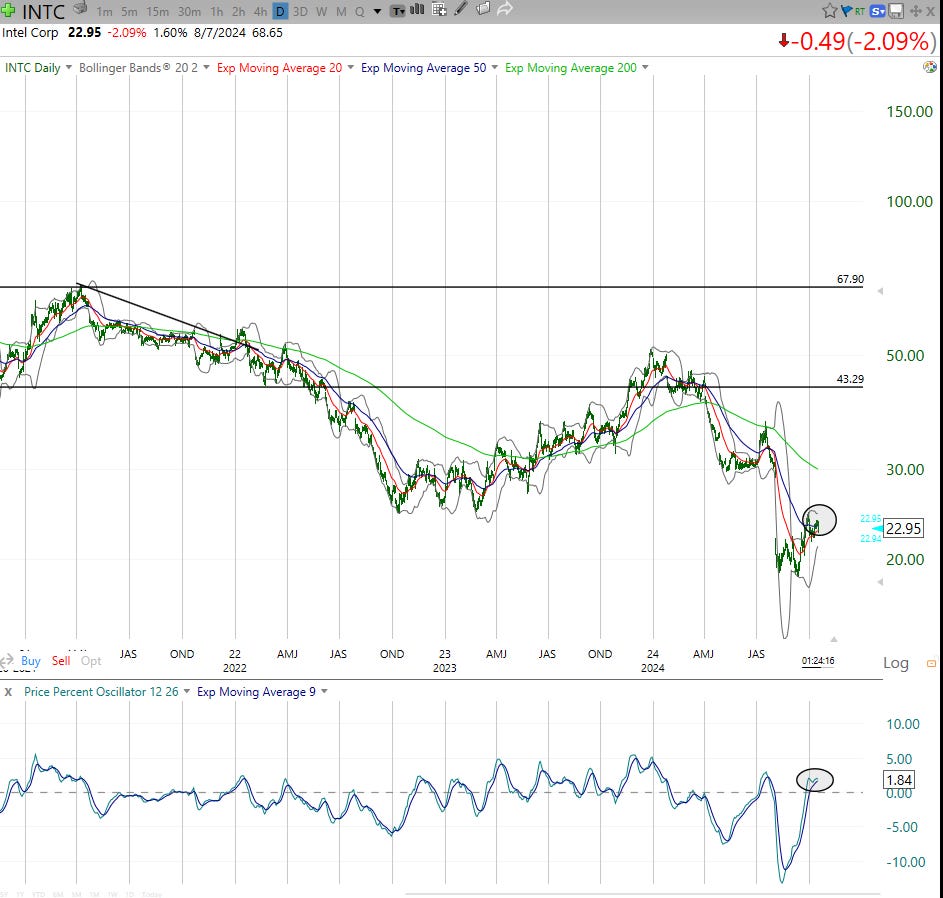Select the pencil drawing tools icon

click(x=461, y=9)
